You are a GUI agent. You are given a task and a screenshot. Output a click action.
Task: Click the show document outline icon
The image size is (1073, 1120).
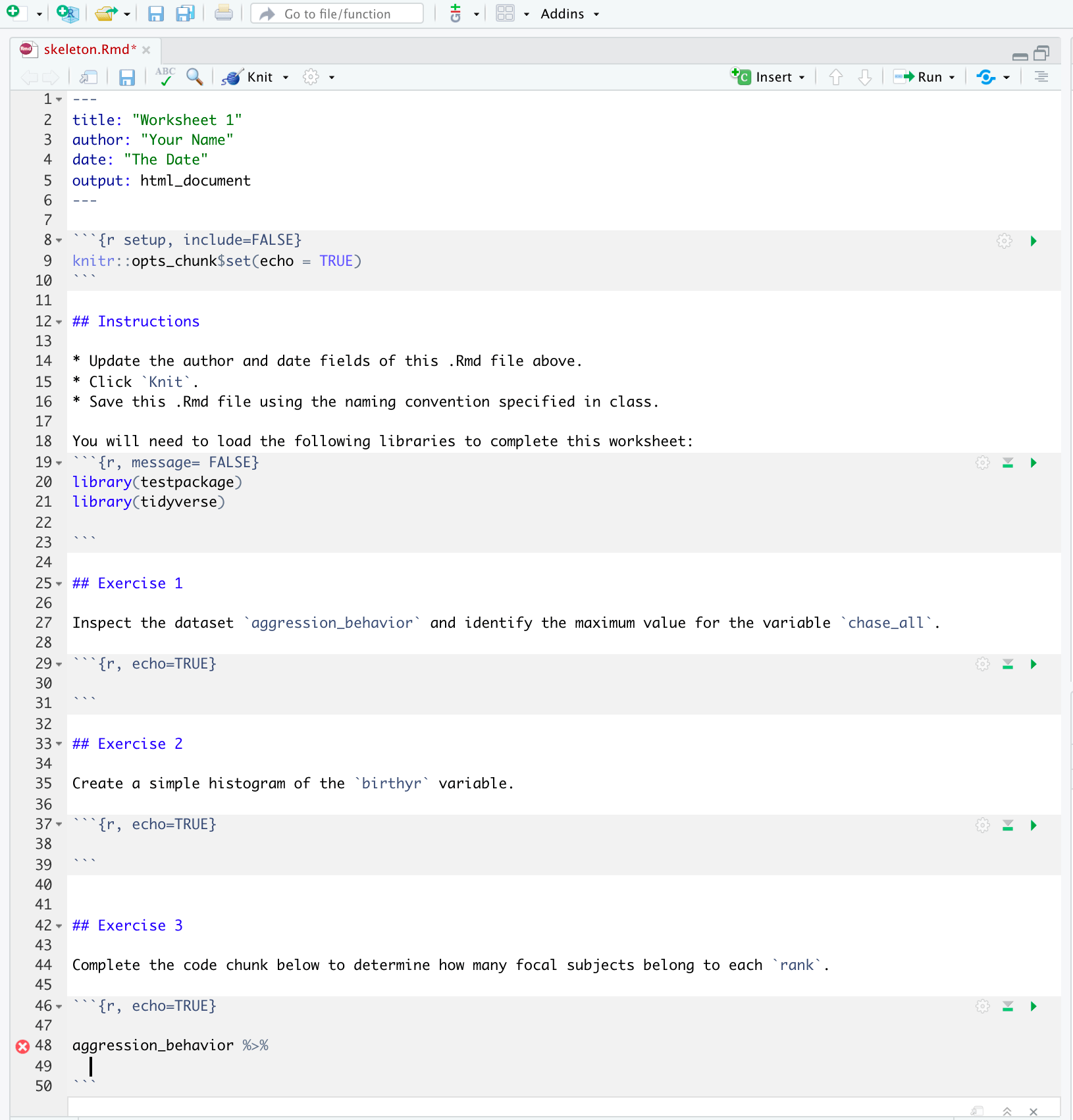click(1041, 77)
